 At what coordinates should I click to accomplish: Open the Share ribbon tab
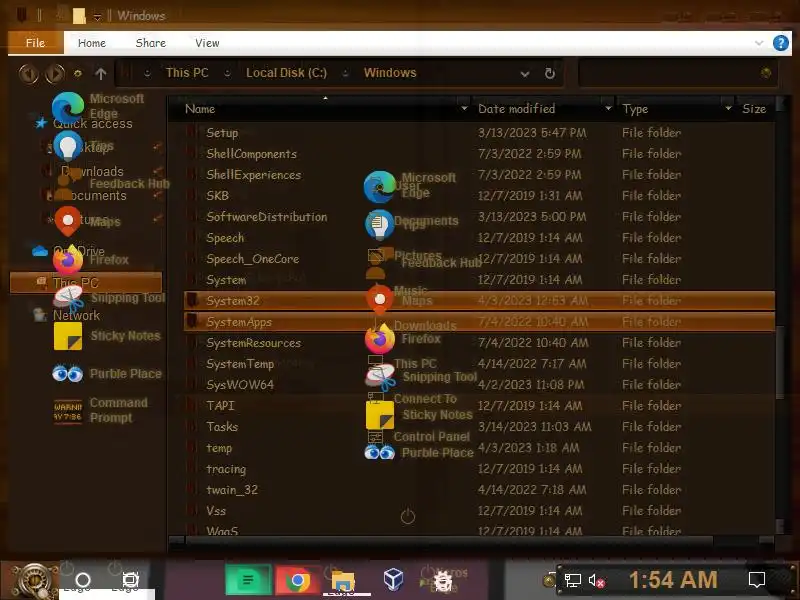coord(151,43)
